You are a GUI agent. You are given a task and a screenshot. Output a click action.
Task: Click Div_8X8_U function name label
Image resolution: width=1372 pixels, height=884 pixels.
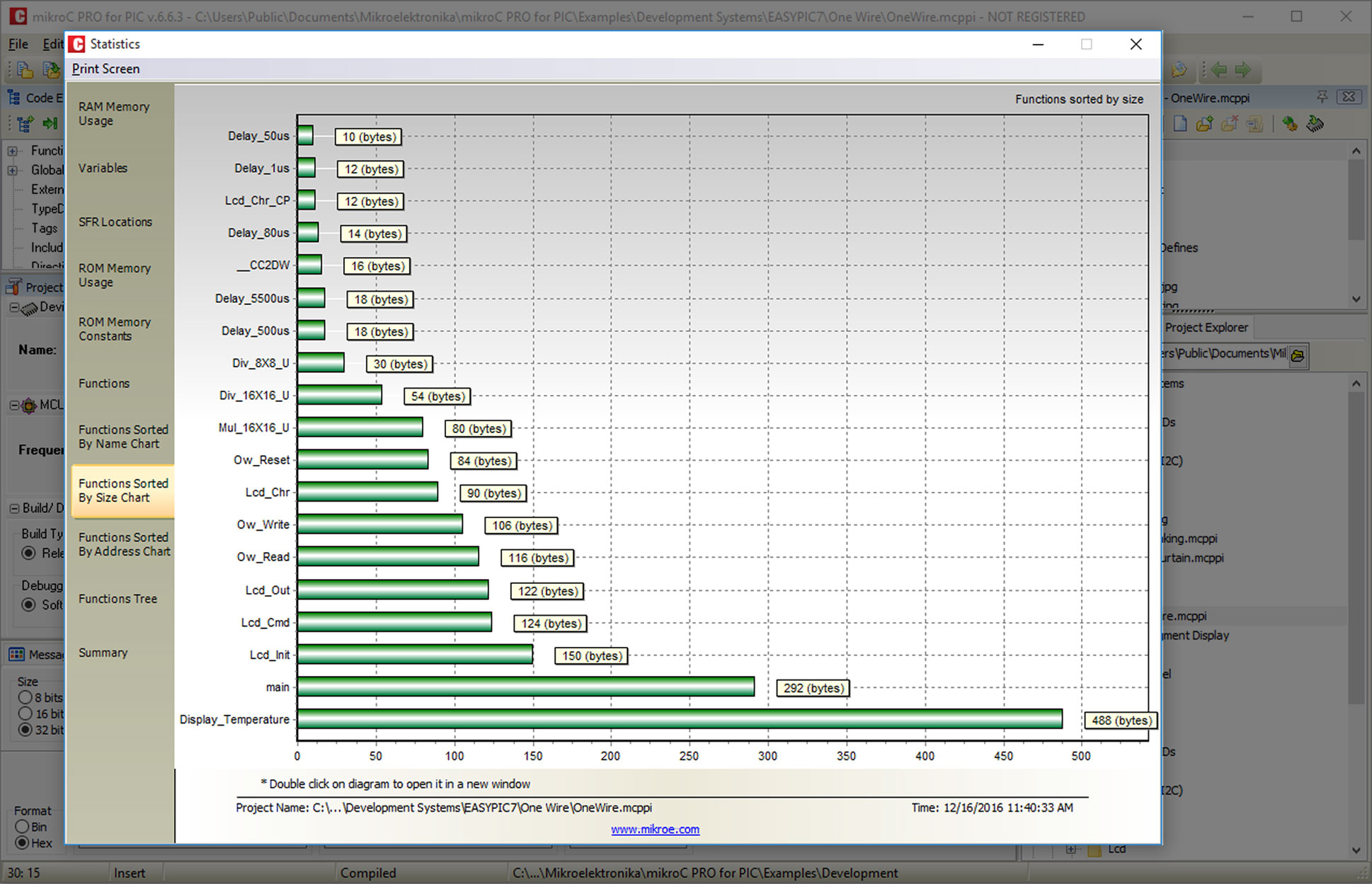point(261,363)
